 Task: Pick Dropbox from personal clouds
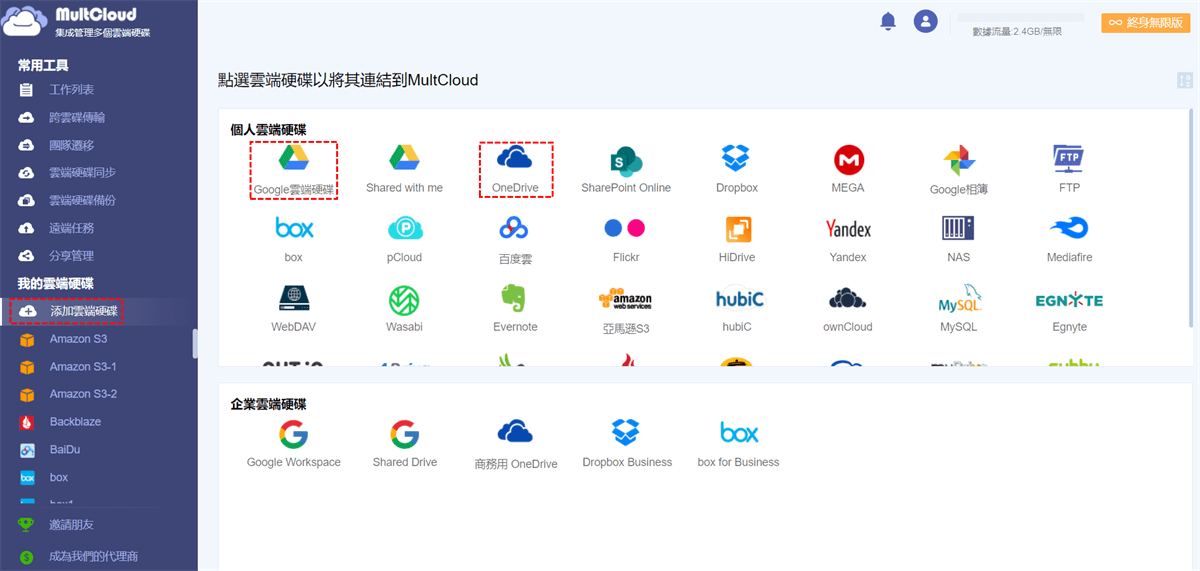coord(737,170)
